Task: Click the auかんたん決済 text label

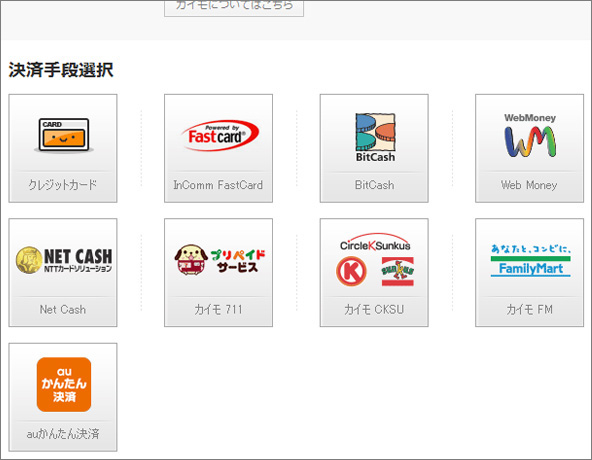Action: click(63, 434)
